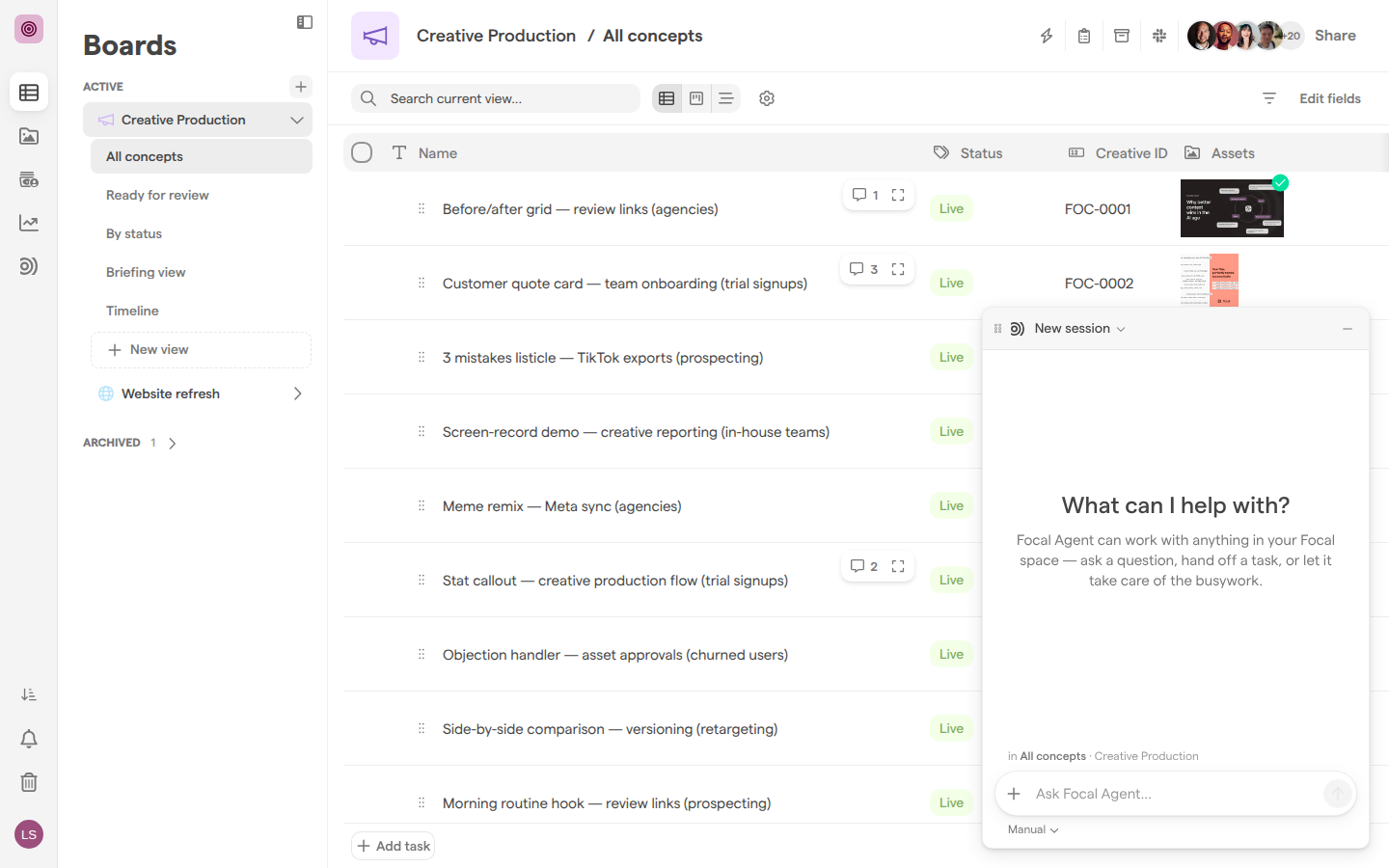Viewport: 1389px width, 868px height.
Task: Open the Timeline view
Action: 202,311
